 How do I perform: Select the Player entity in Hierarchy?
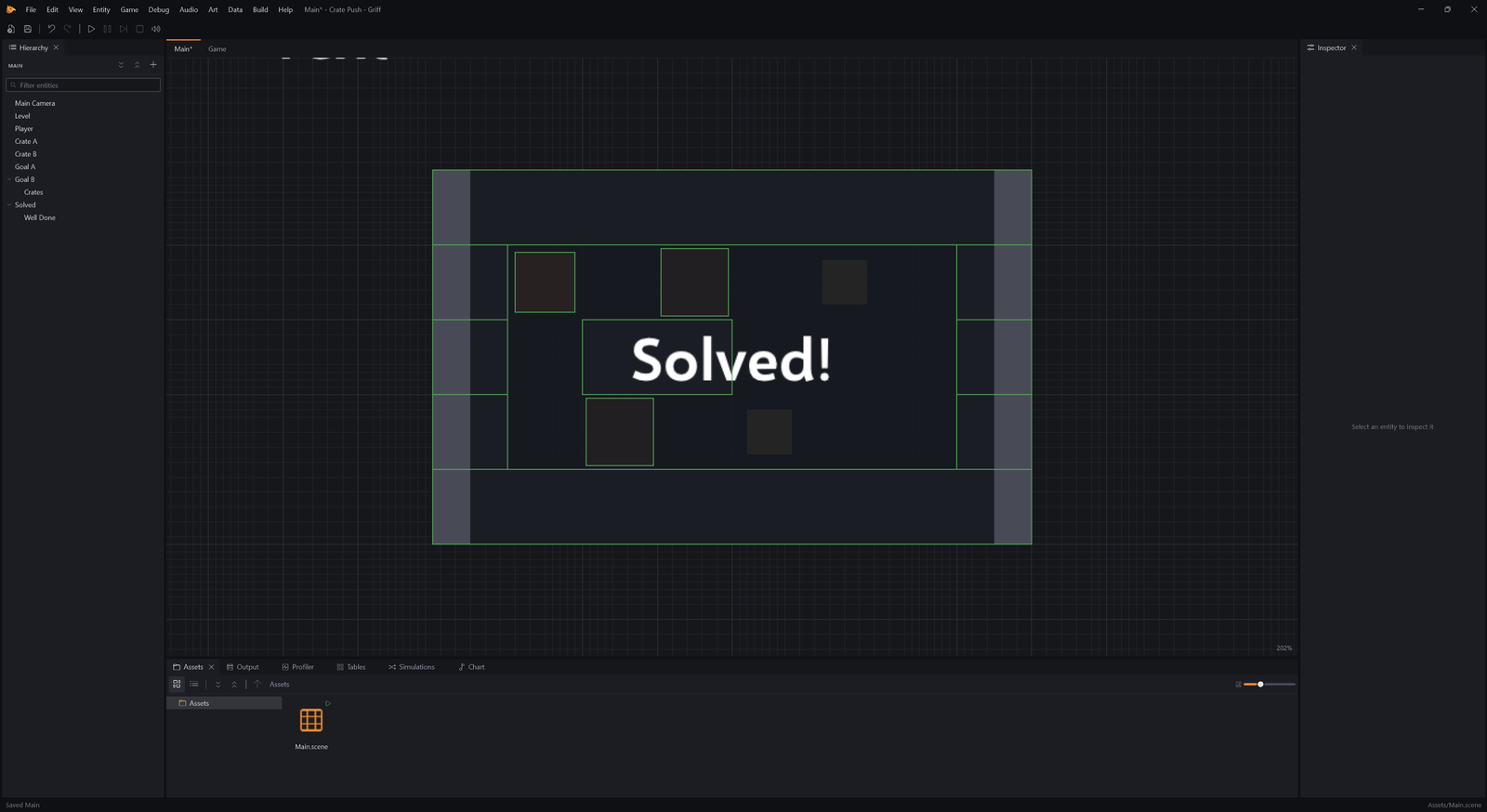[24, 129]
